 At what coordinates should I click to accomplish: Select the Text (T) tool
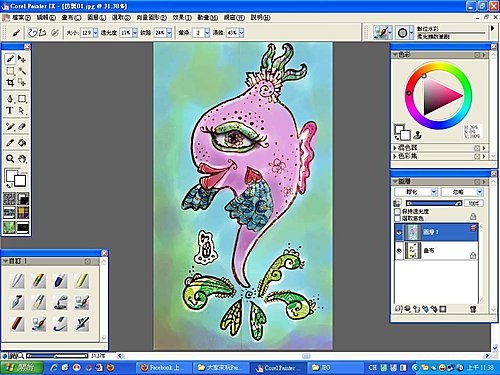[x=10, y=110]
